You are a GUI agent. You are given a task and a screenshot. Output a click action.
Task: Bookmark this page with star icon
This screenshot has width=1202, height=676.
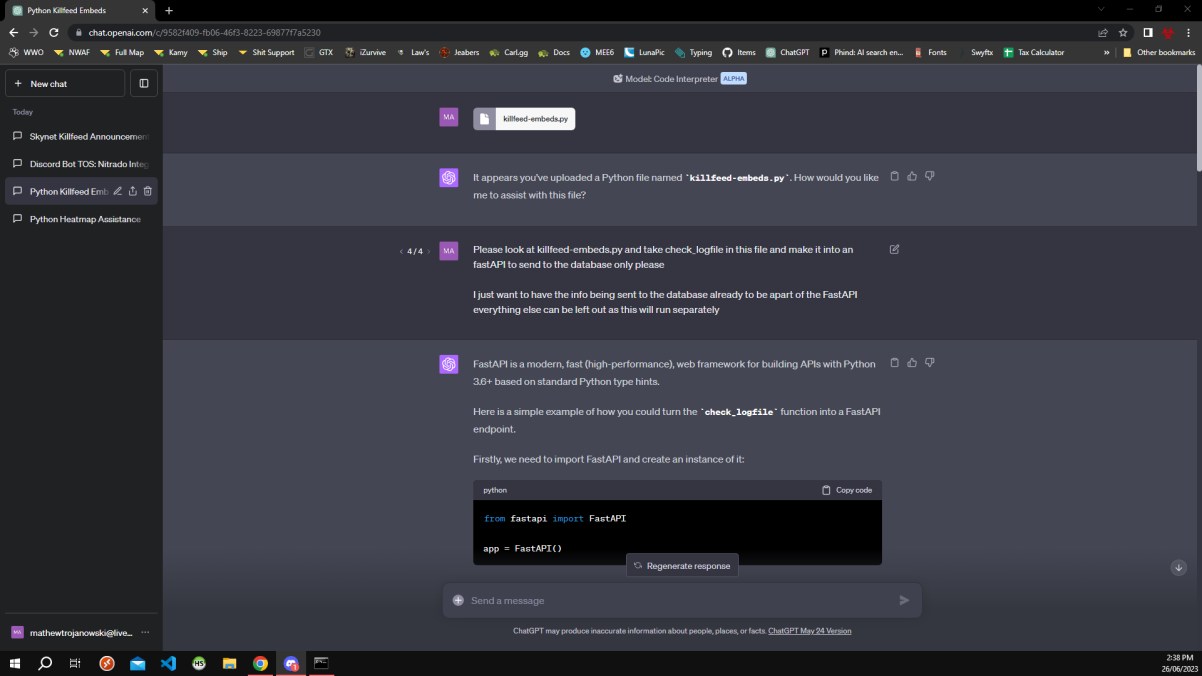tap(1123, 32)
